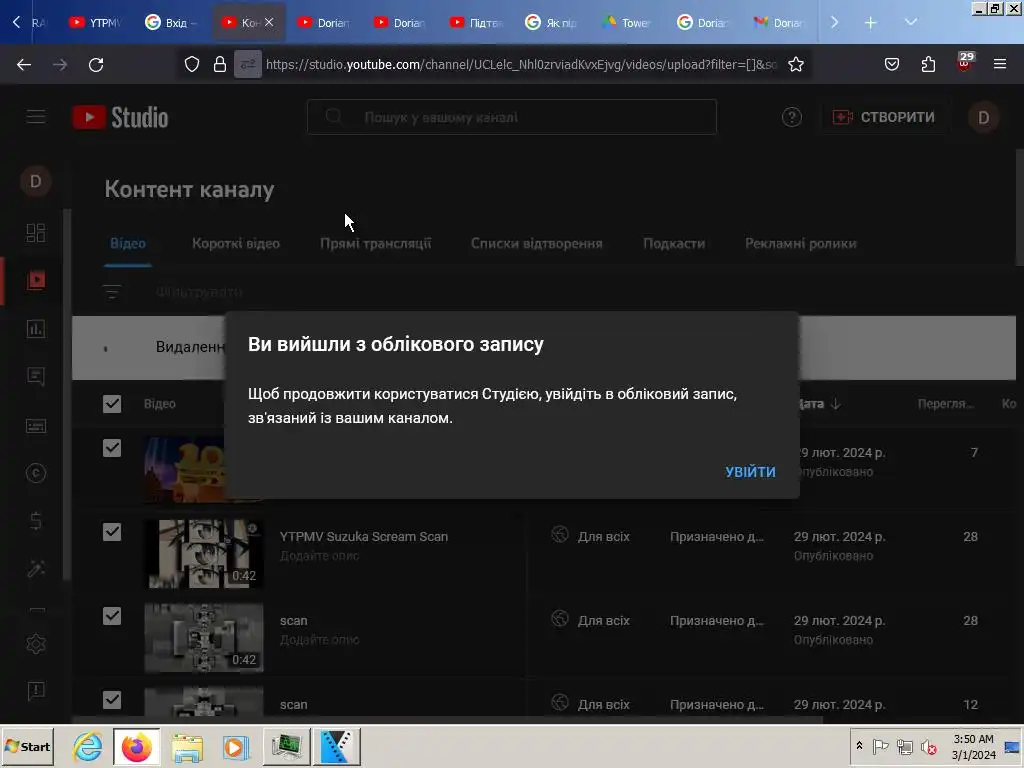Open Comments icon in sidebar
This screenshot has width=1024, height=768.
[36, 377]
